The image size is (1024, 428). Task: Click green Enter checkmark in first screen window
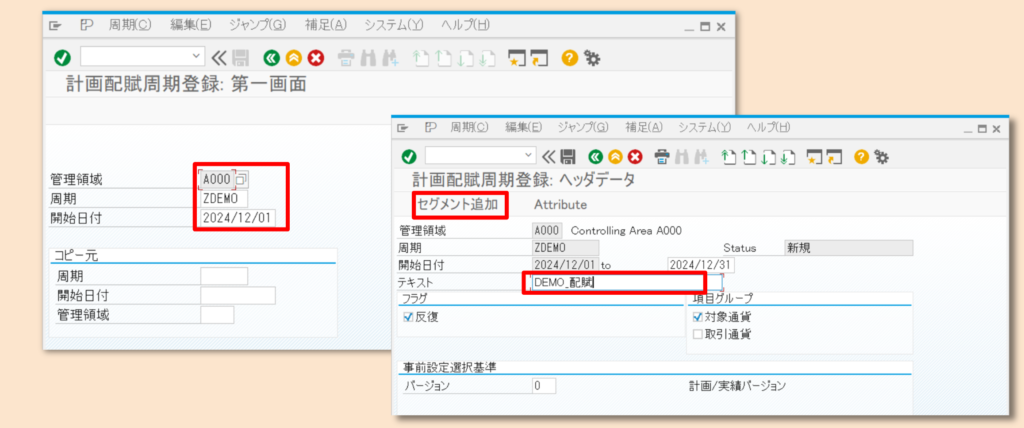pos(62,58)
